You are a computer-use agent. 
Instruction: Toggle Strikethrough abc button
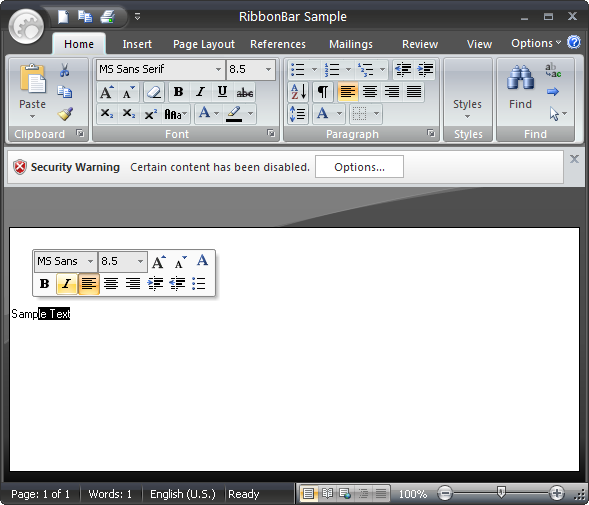tap(245, 92)
